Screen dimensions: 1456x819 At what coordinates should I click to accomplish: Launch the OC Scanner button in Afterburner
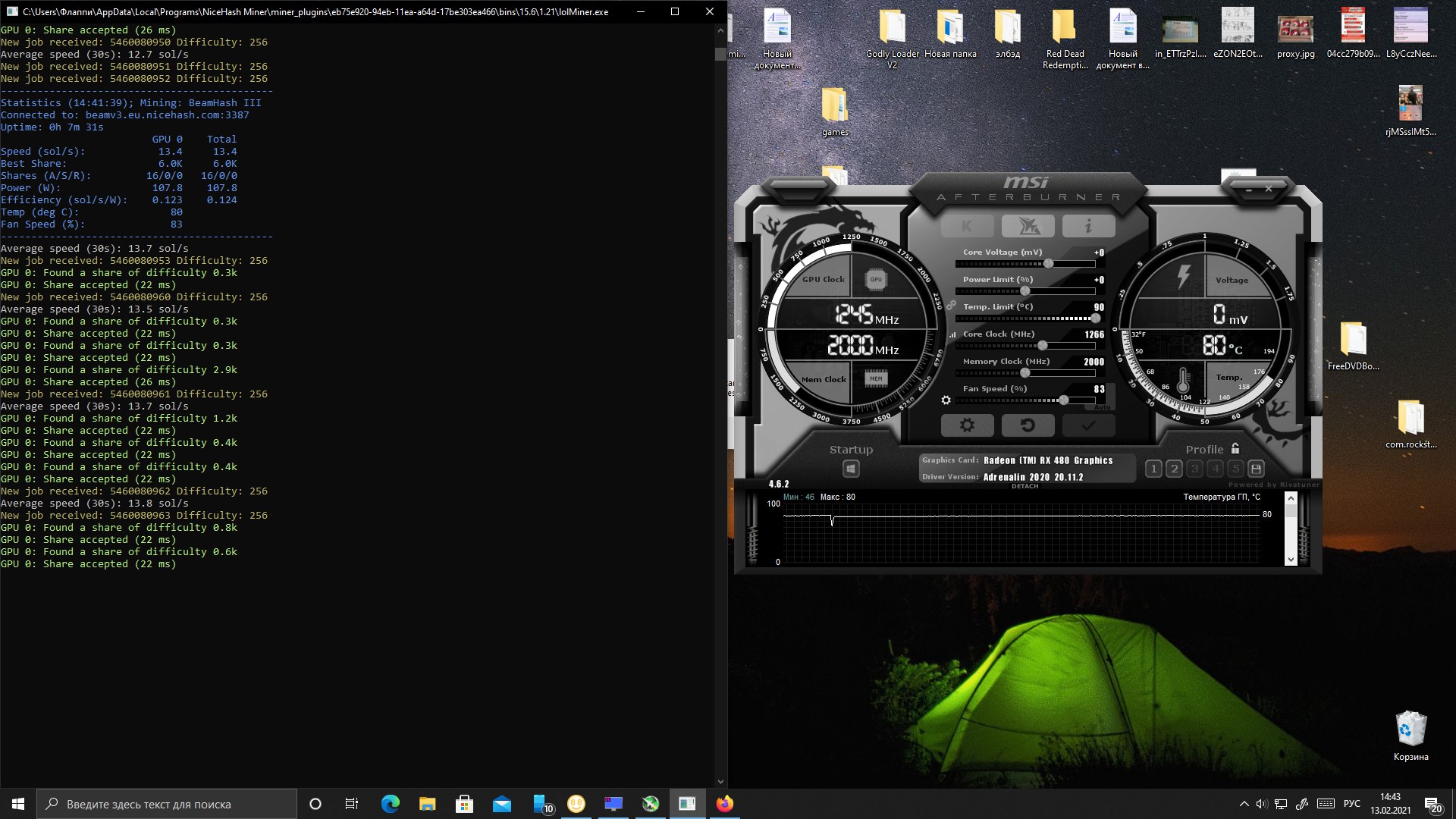pos(1028,226)
